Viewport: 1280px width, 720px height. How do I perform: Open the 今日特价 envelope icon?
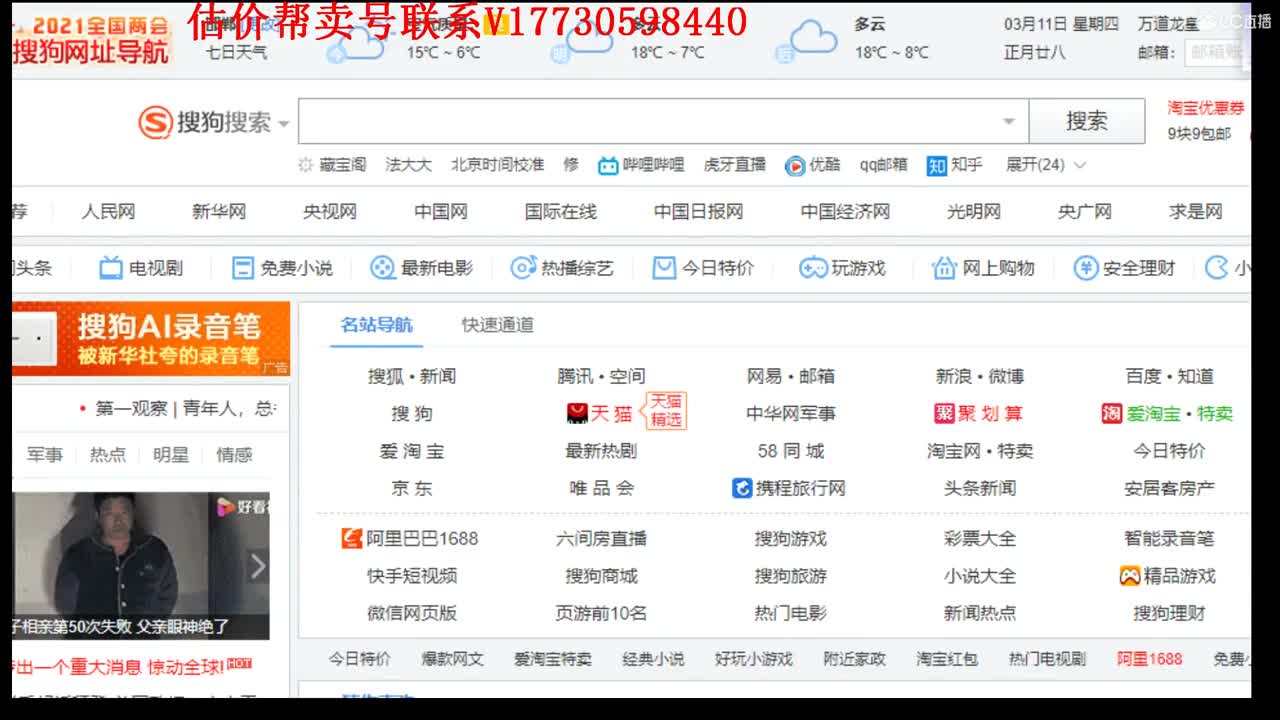tap(664, 268)
